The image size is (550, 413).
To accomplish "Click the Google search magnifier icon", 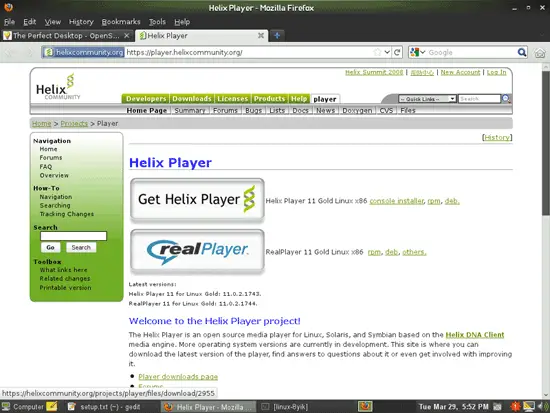I will point(522,52).
